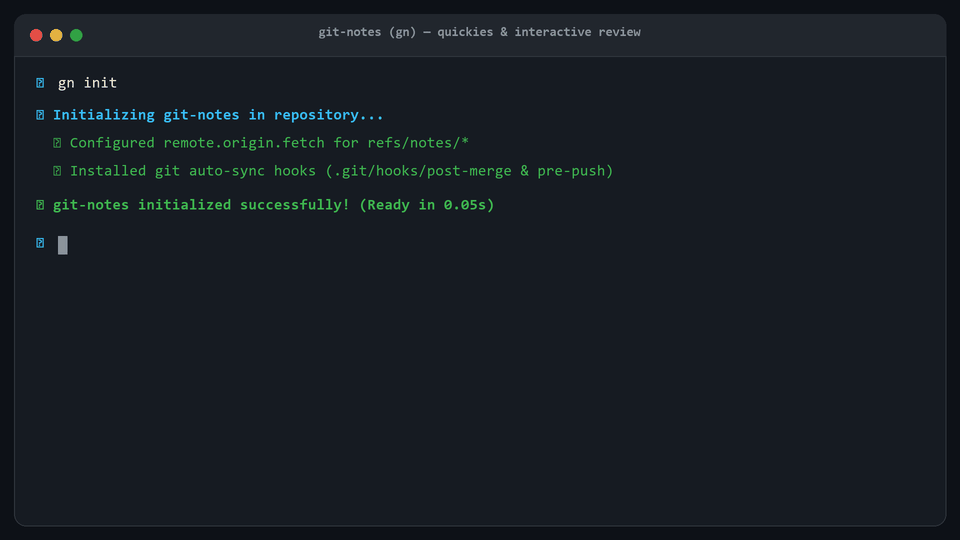Click the check icon before 'Installed git auto-sync'
The width and height of the screenshot is (960, 540).
pos(57,171)
